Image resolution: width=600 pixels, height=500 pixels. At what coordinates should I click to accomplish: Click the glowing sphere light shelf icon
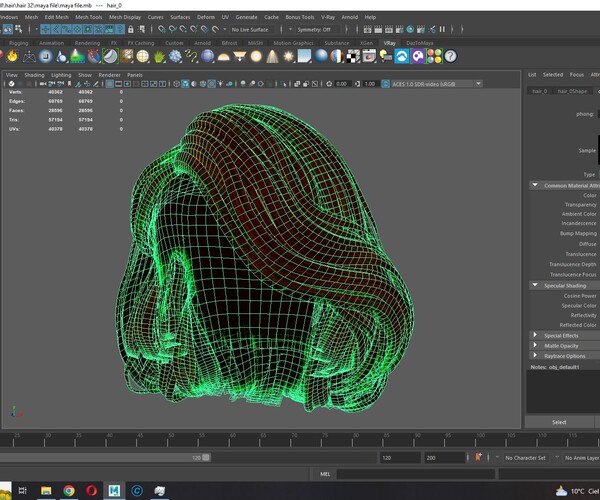click(256, 57)
